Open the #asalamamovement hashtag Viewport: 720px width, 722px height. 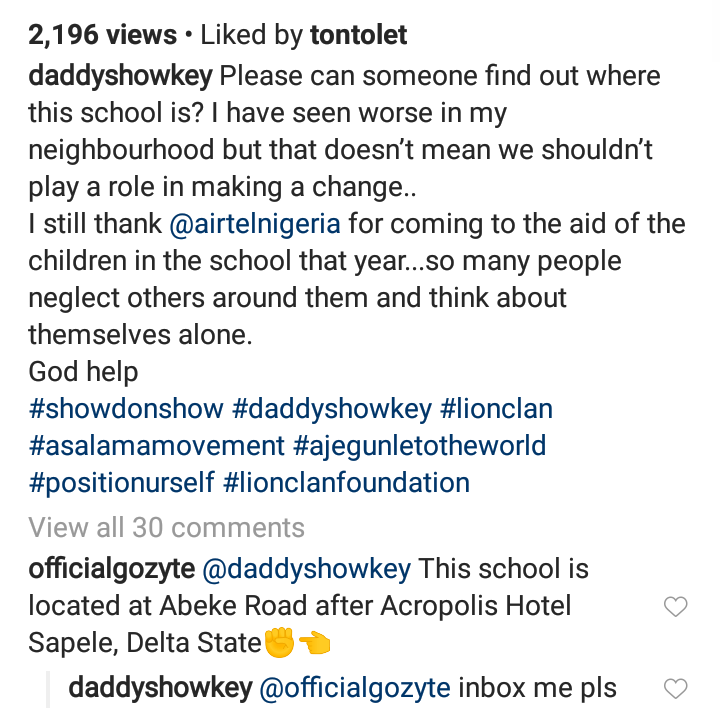(x=157, y=446)
